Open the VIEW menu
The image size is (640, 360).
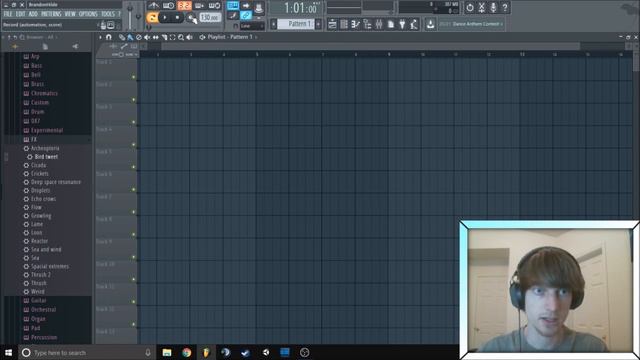(x=70, y=14)
